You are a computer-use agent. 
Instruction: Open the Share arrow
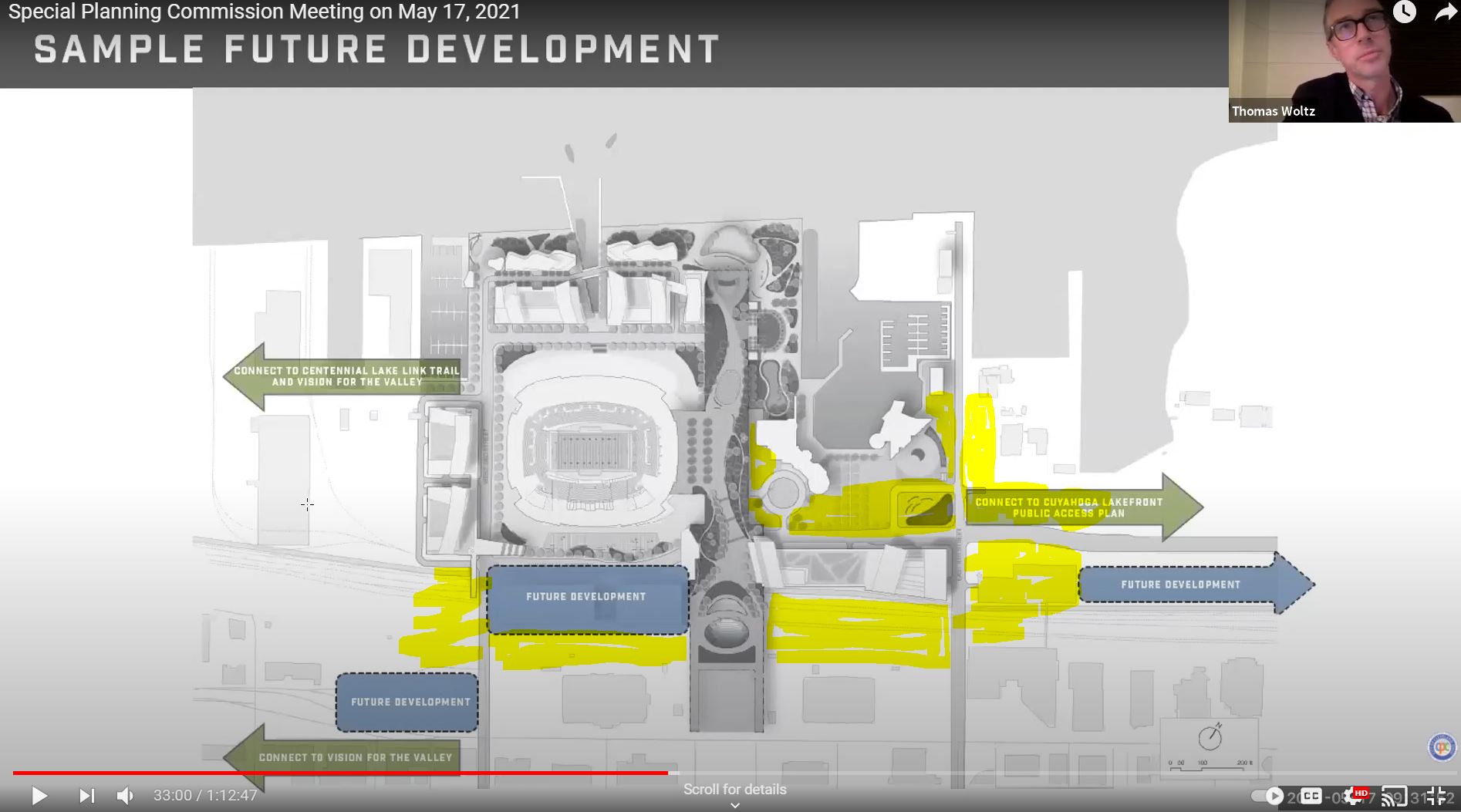pos(1446,12)
